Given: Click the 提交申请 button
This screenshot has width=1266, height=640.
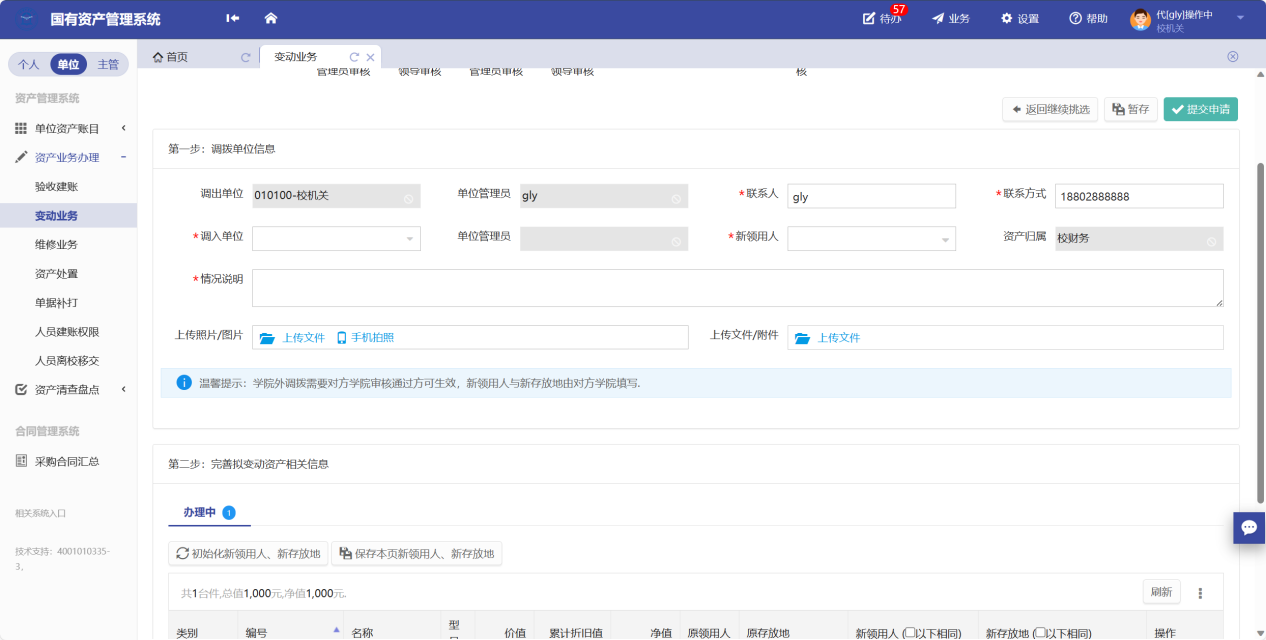Looking at the screenshot, I should (1200, 109).
